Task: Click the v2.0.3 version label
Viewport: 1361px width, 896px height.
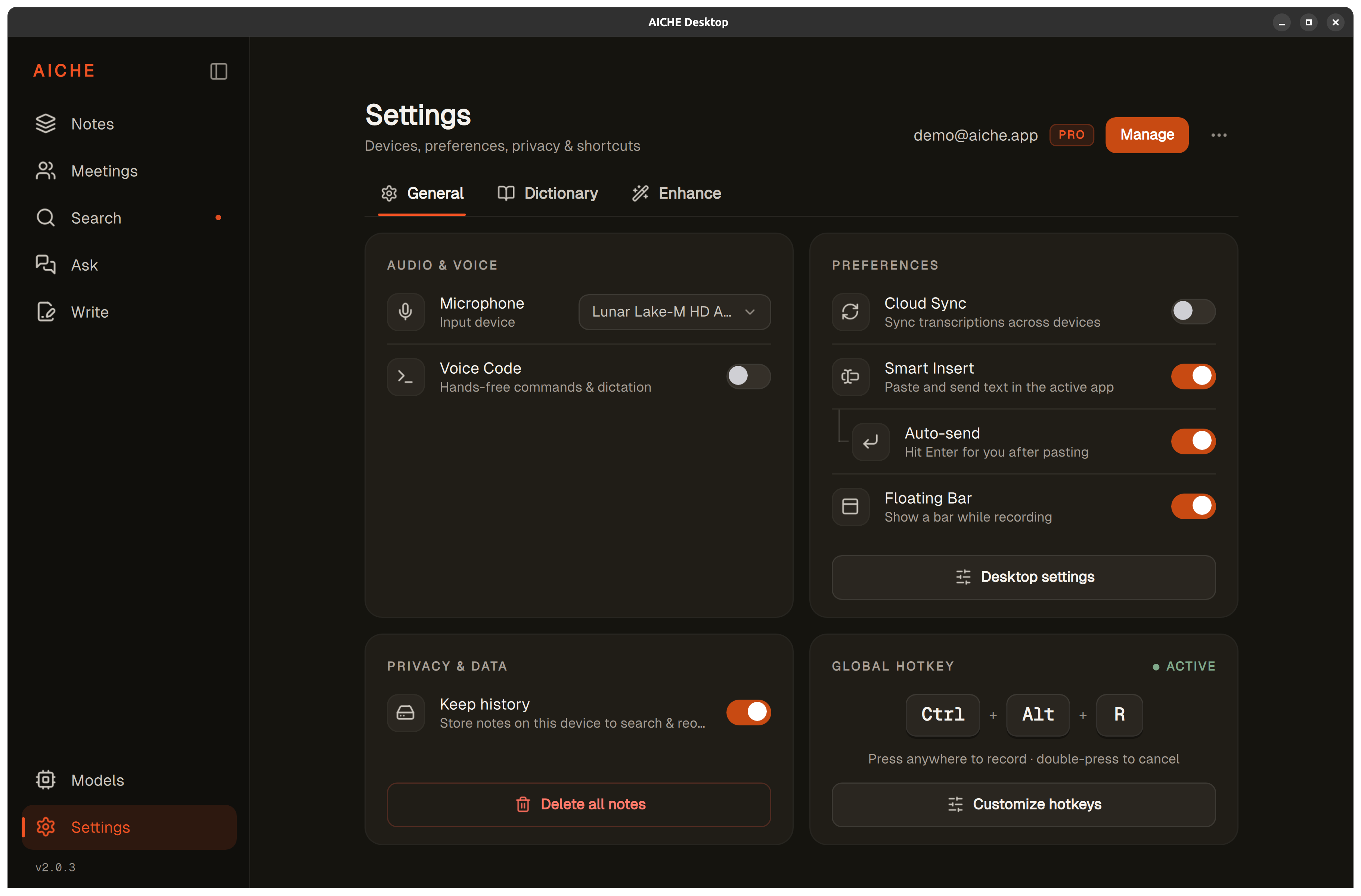Action: pyautogui.click(x=56, y=867)
